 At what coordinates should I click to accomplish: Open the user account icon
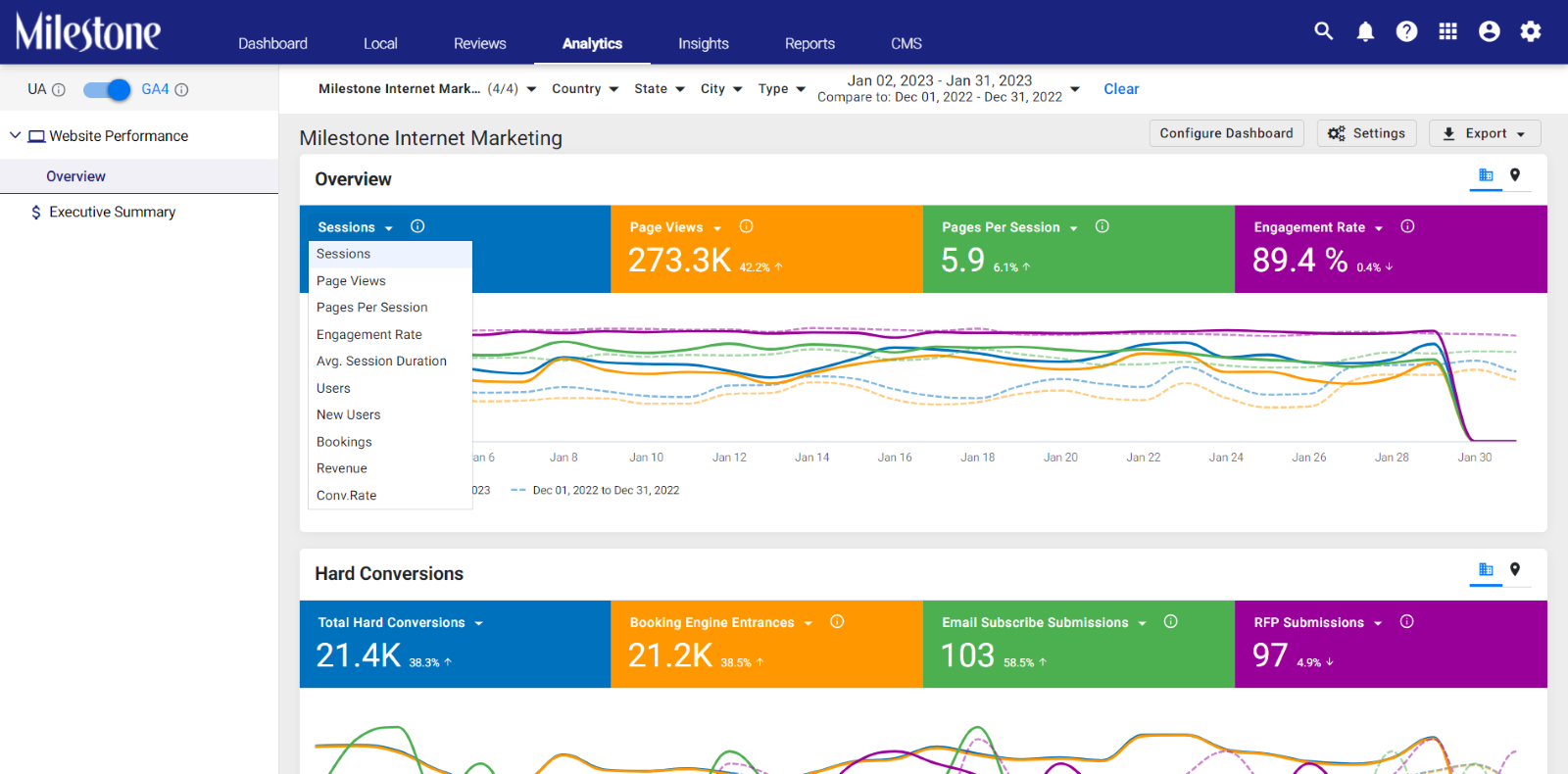coord(1490,31)
